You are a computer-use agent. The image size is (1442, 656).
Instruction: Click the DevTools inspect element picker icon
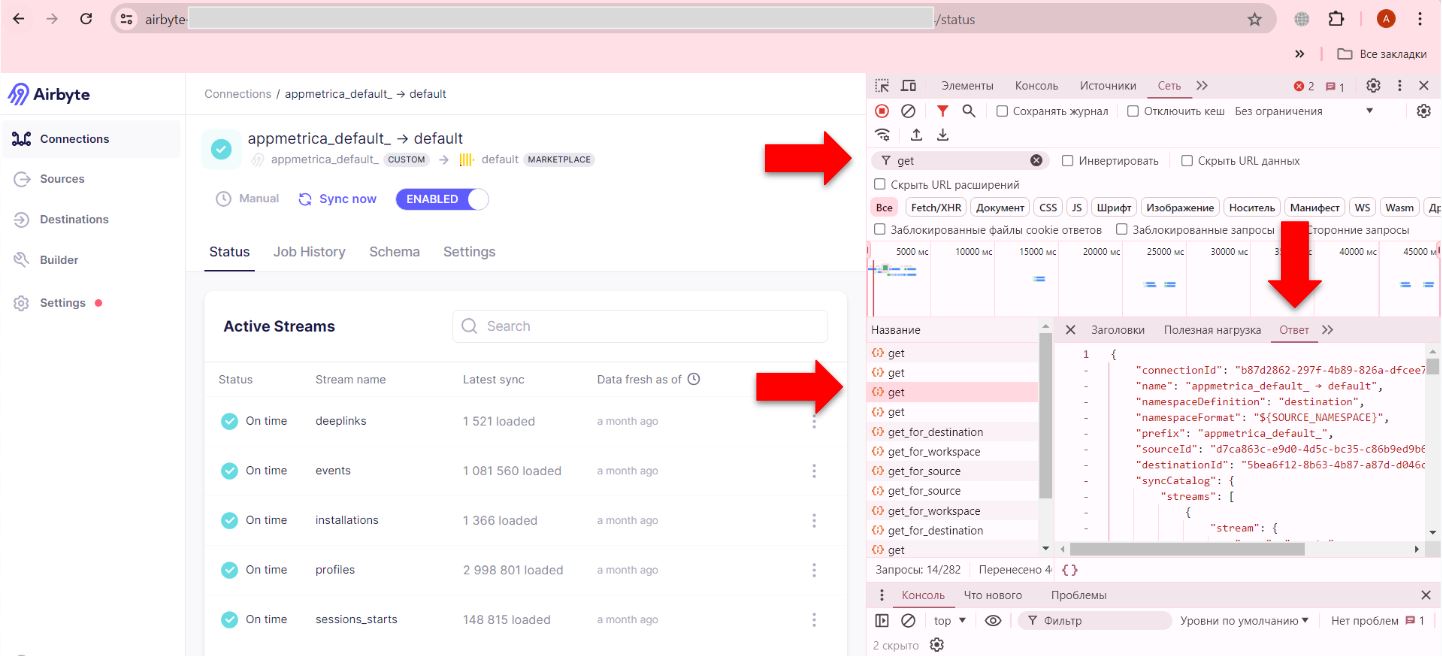[882, 86]
